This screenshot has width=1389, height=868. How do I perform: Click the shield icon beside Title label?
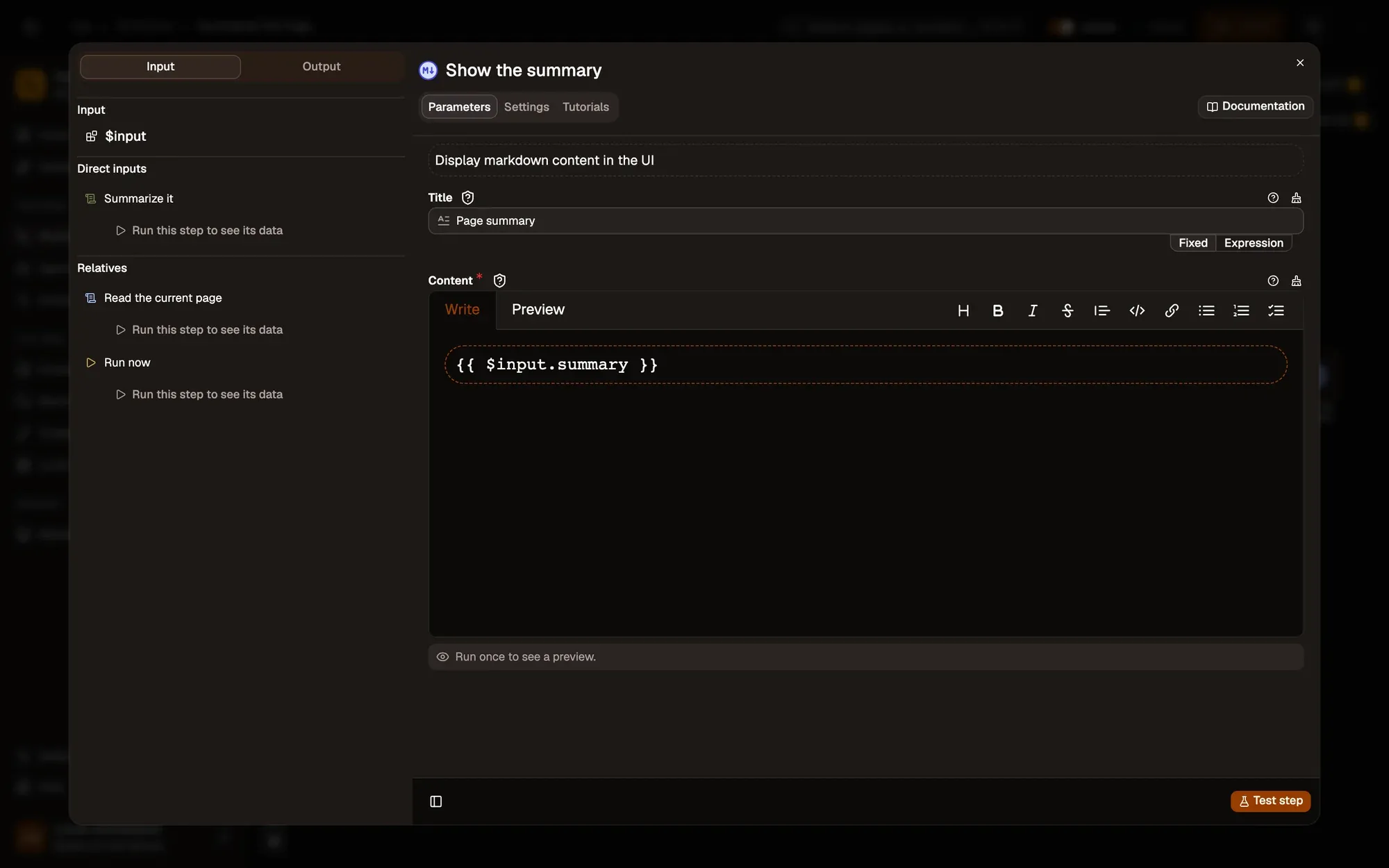pos(468,198)
